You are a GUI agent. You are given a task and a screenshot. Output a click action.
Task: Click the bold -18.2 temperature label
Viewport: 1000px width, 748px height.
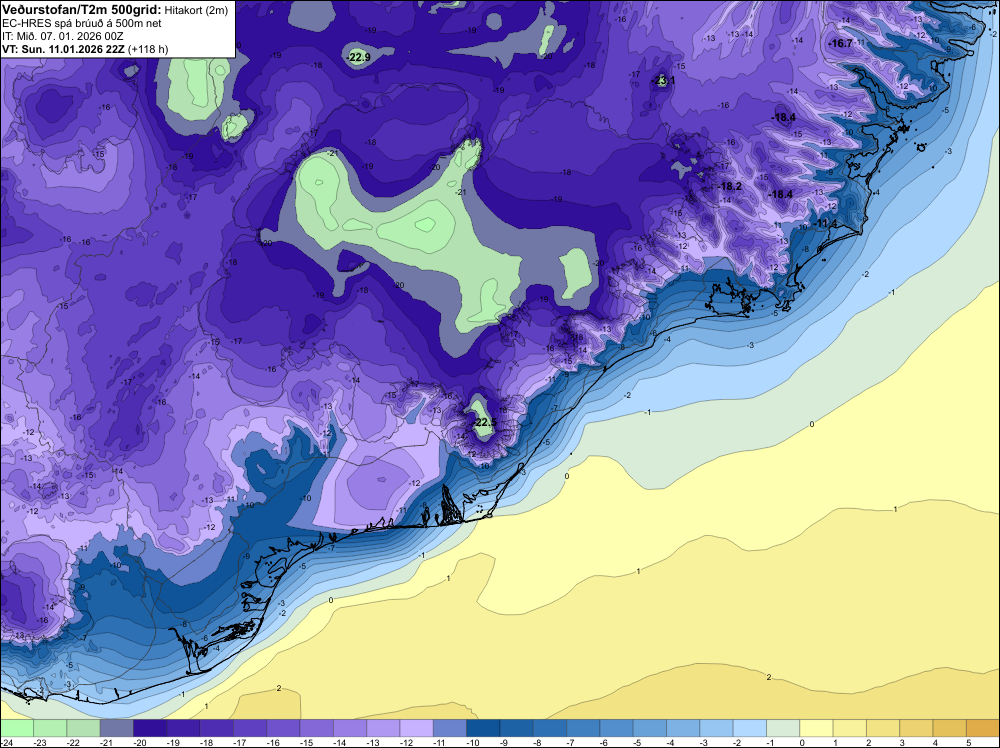click(730, 186)
